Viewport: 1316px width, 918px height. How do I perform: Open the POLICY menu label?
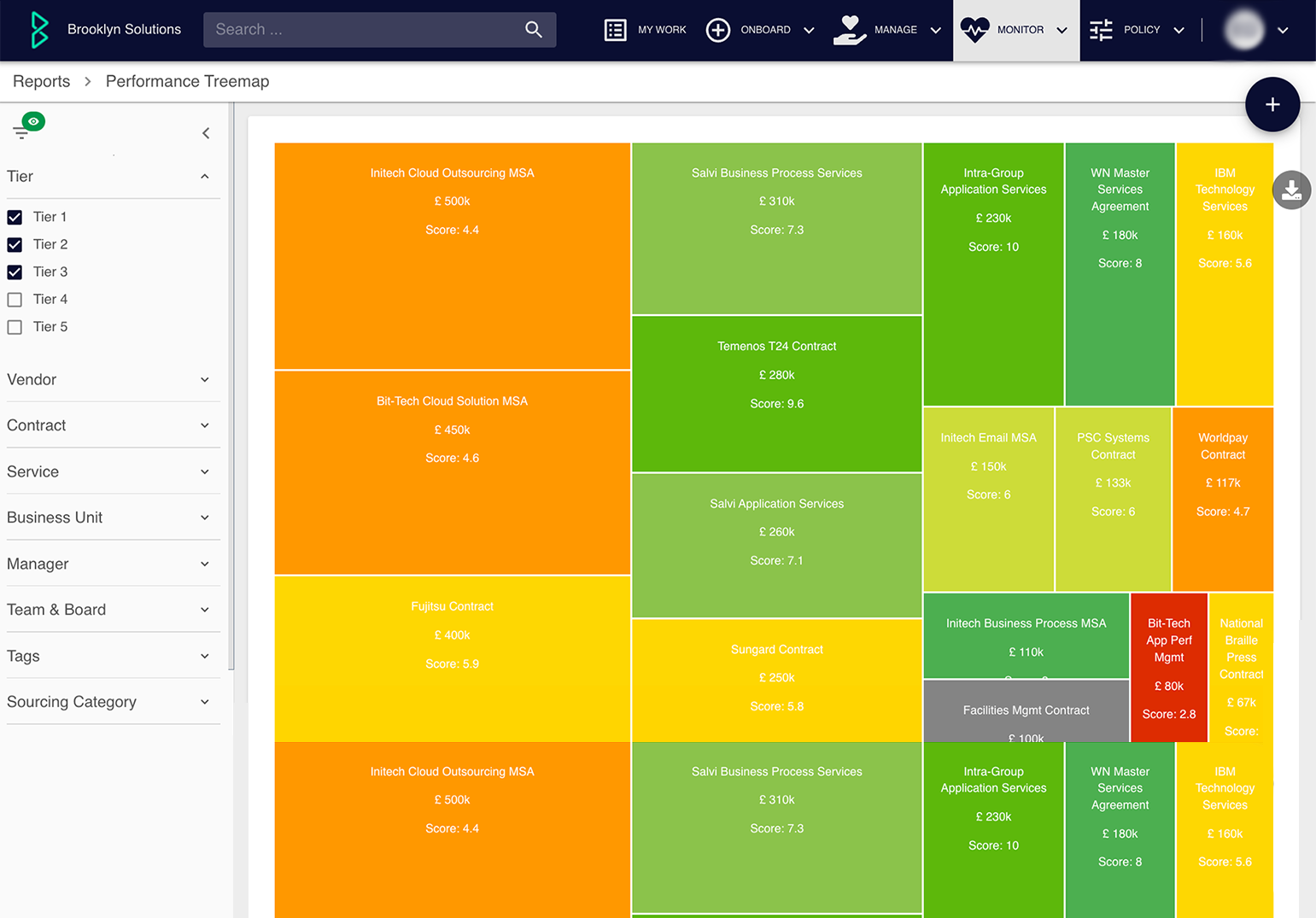point(1142,30)
